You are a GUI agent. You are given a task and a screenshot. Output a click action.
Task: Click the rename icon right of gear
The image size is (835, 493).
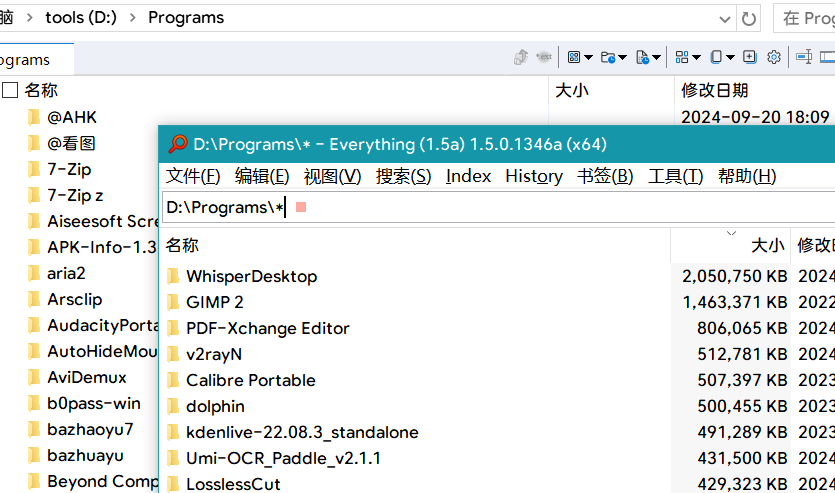(803, 57)
